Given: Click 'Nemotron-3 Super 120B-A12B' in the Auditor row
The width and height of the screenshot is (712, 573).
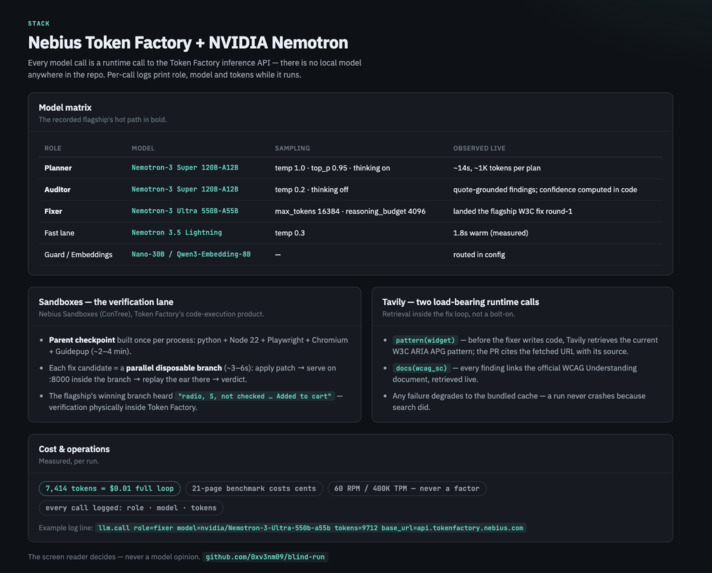Looking at the screenshot, I should click(x=185, y=189).
